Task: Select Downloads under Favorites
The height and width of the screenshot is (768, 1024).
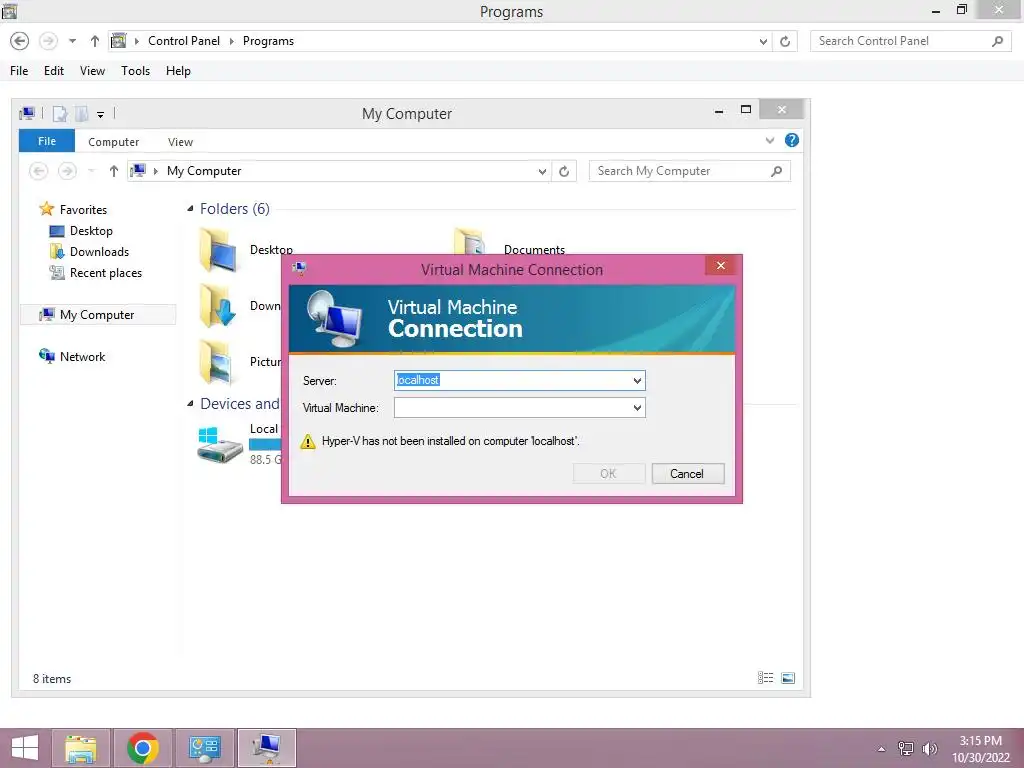Action: pos(89,251)
